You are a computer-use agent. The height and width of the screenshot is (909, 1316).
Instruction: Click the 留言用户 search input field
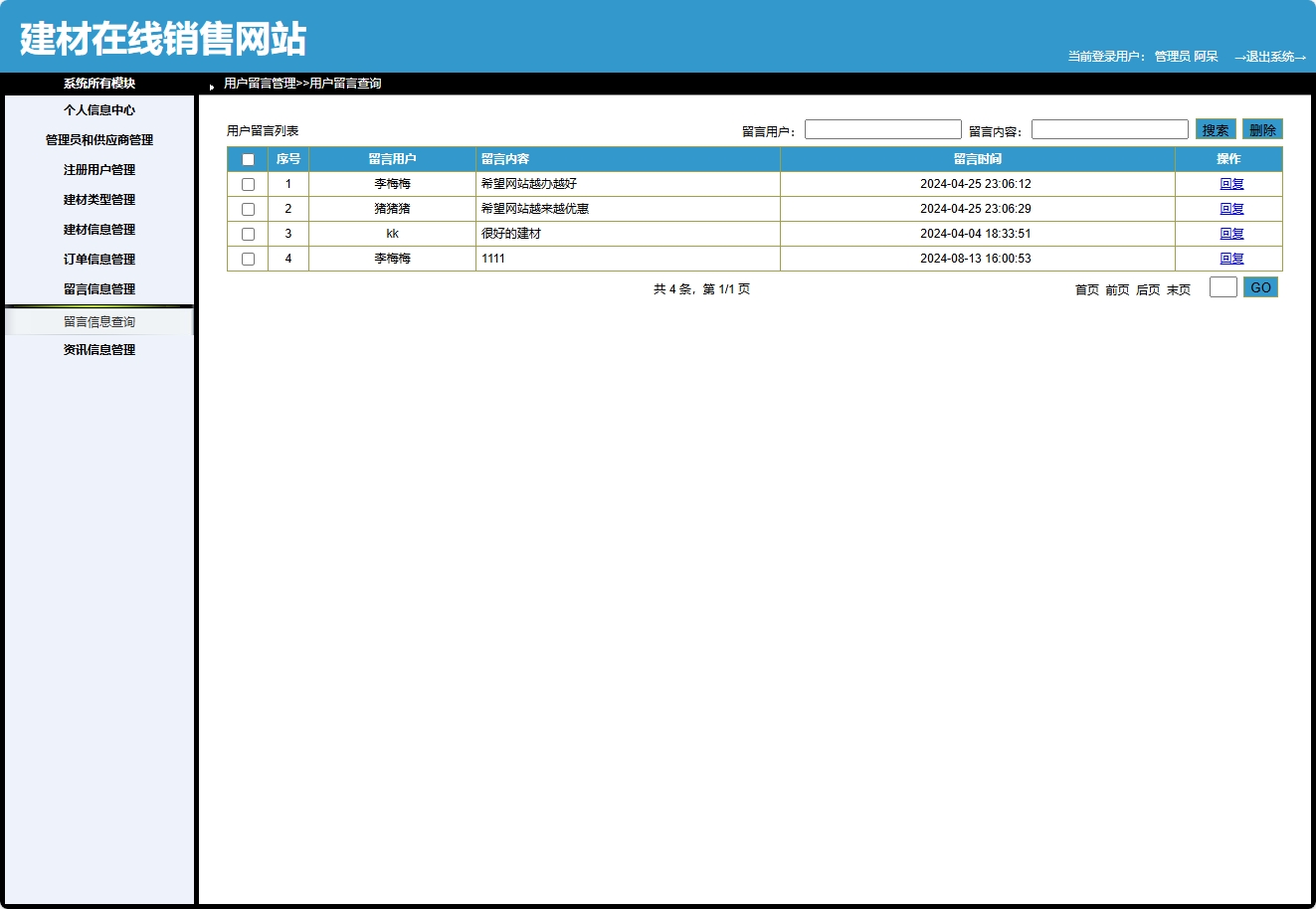click(882, 128)
